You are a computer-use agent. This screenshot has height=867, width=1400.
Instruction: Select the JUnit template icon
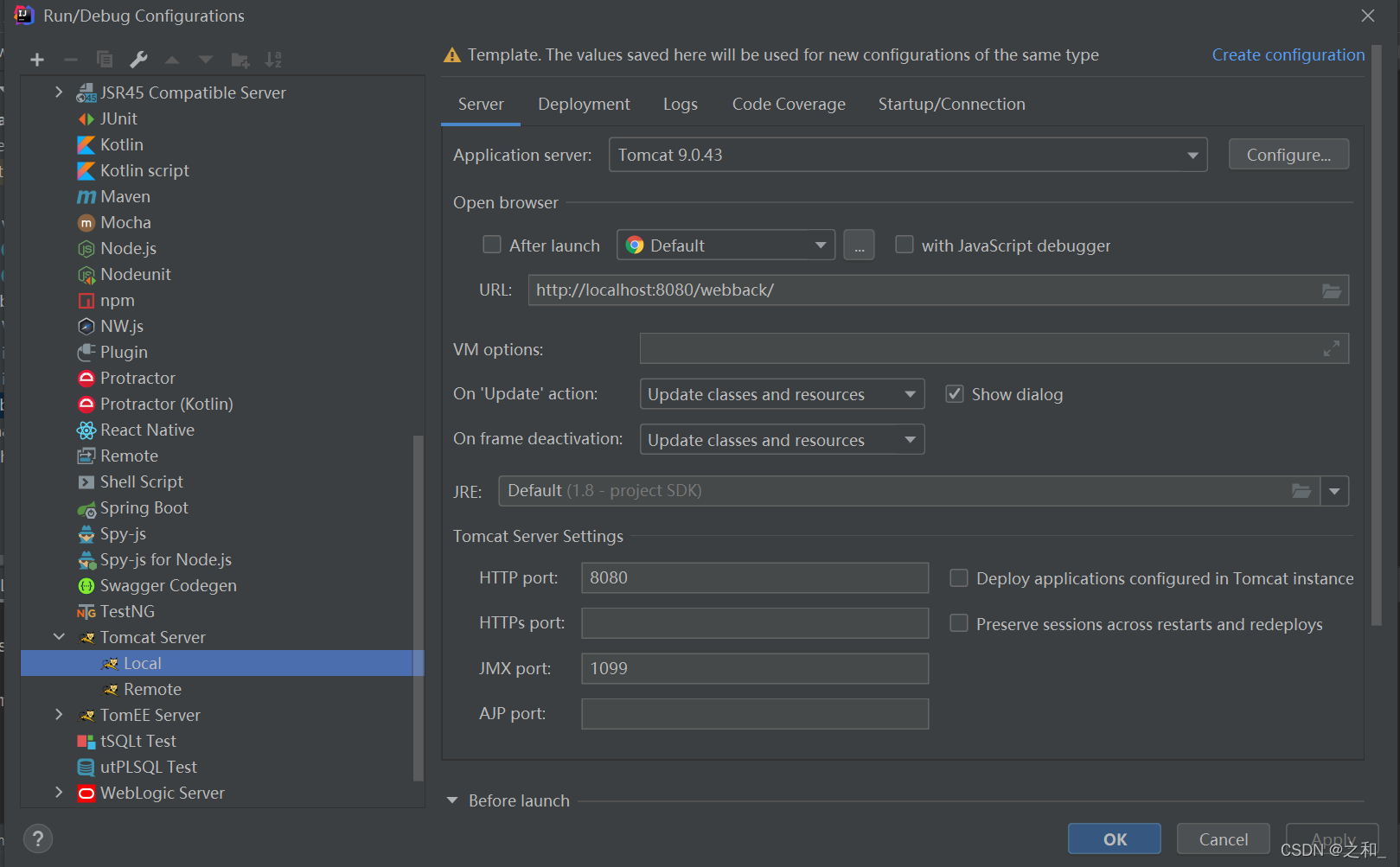click(86, 118)
